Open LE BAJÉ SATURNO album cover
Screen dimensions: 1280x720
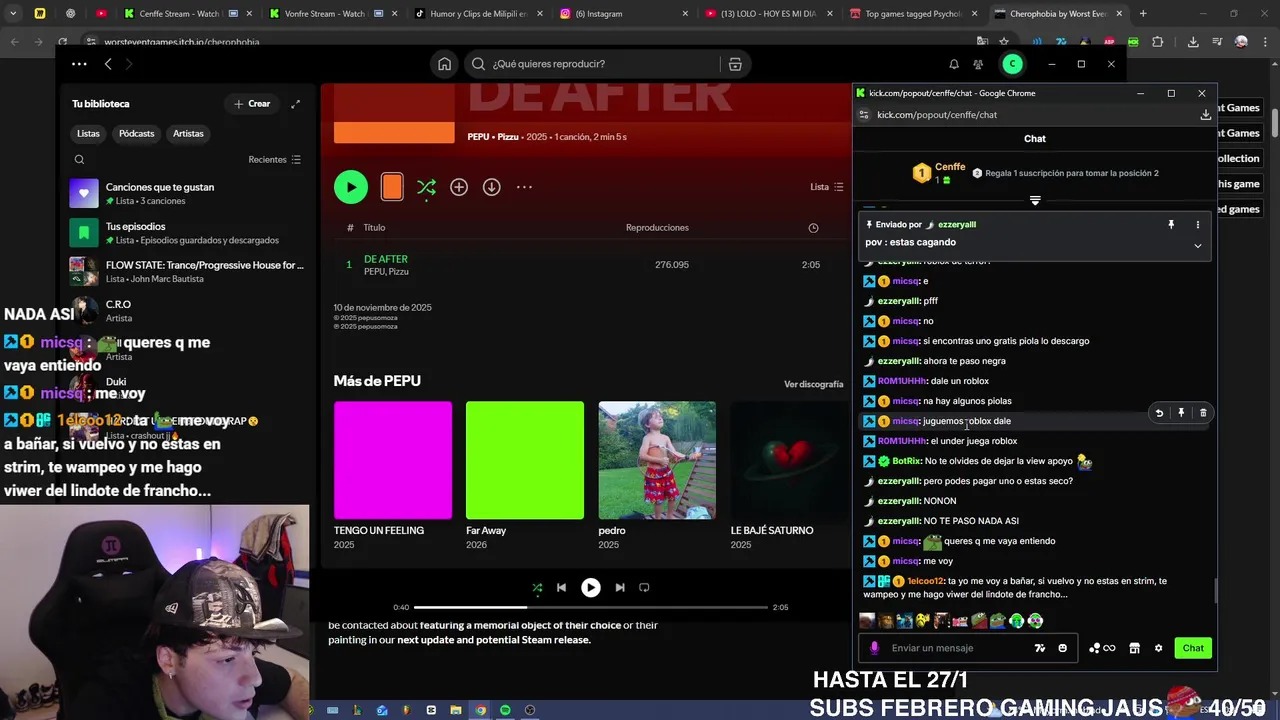click(x=788, y=460)
